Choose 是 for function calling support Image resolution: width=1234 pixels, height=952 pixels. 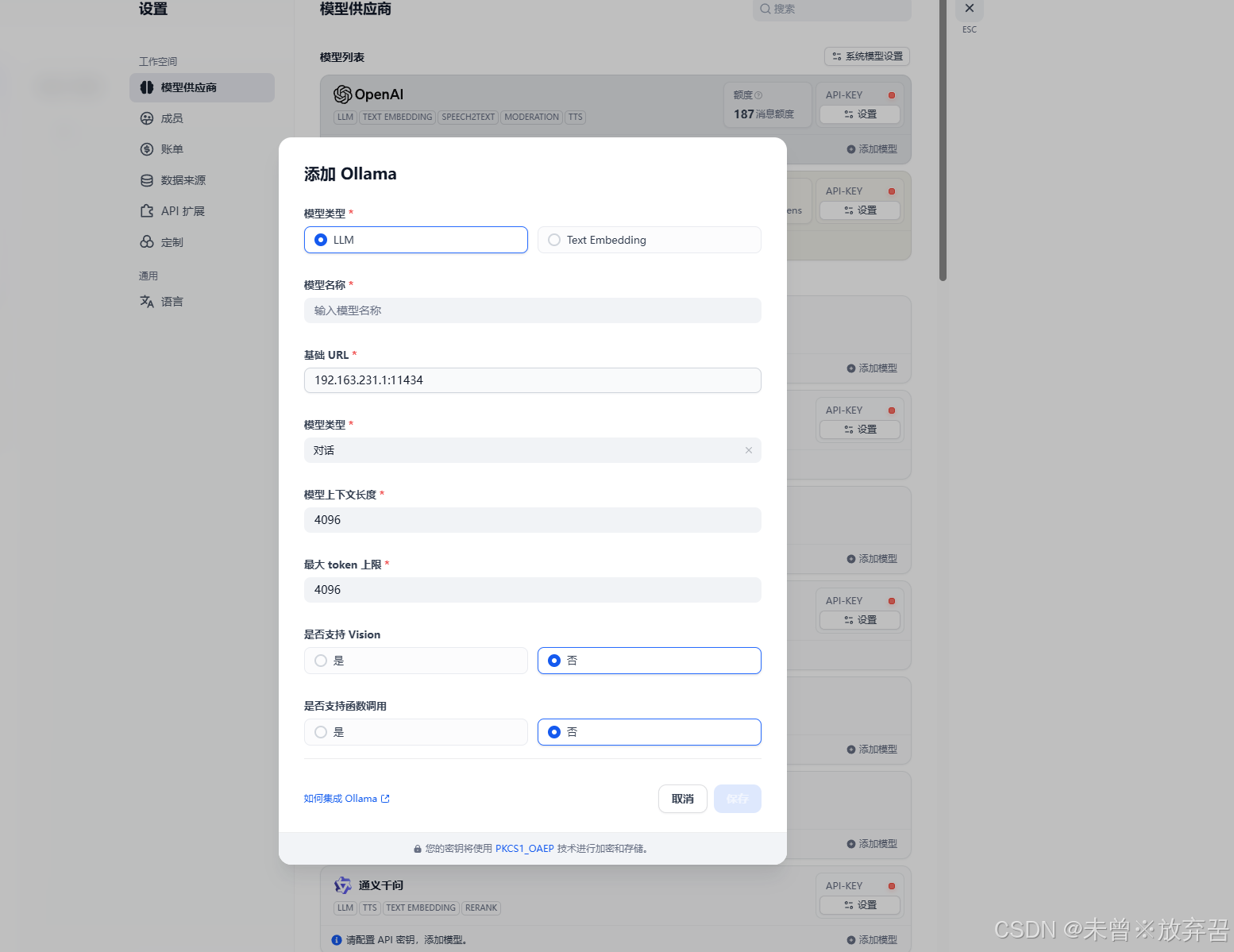click(415, 732)
